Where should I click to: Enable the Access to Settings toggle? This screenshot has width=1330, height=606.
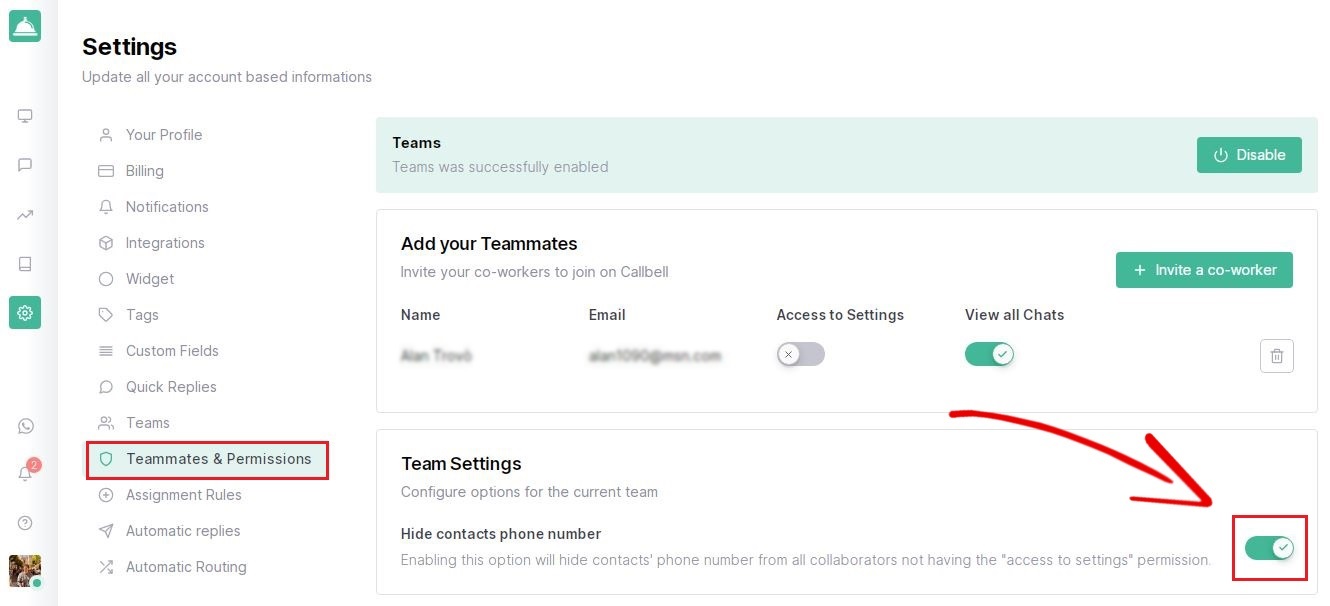(x=800, y=354)
